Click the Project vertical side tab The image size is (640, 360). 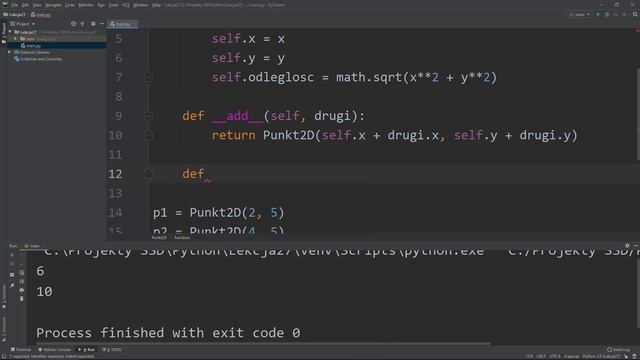(x=4, y=33)
